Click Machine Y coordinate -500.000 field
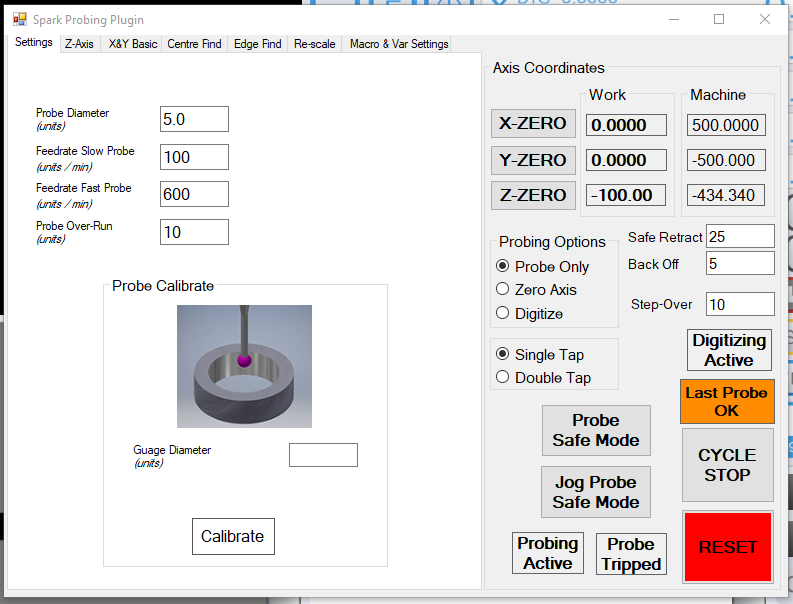This screenshot has height=604, width=793. (726, 160)
